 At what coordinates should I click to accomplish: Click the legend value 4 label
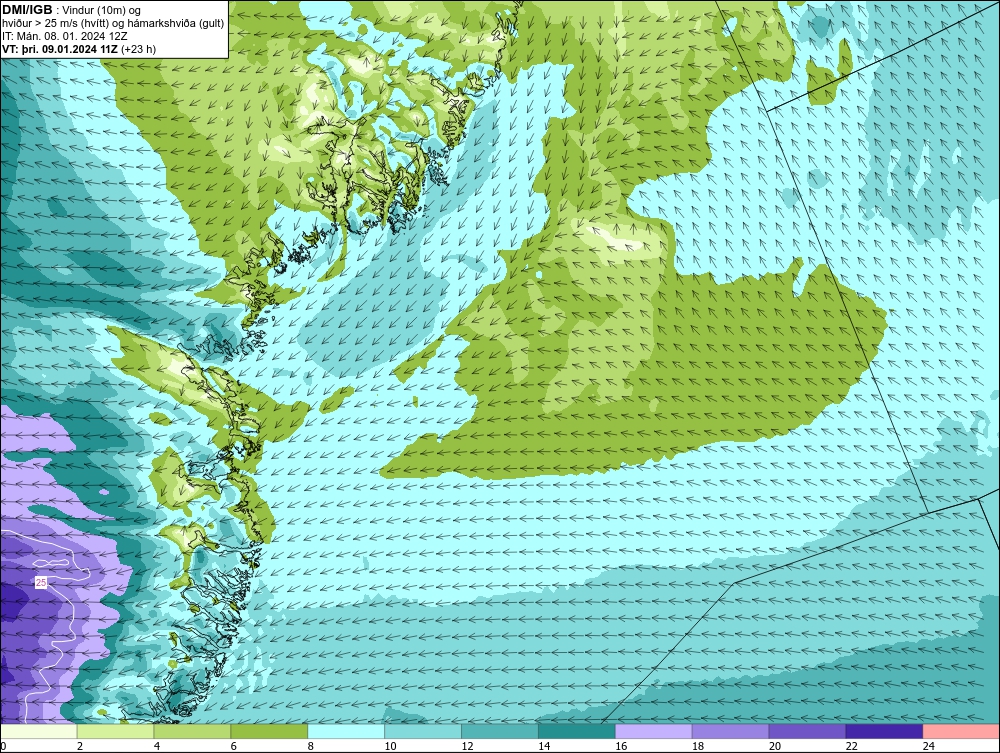157,746
